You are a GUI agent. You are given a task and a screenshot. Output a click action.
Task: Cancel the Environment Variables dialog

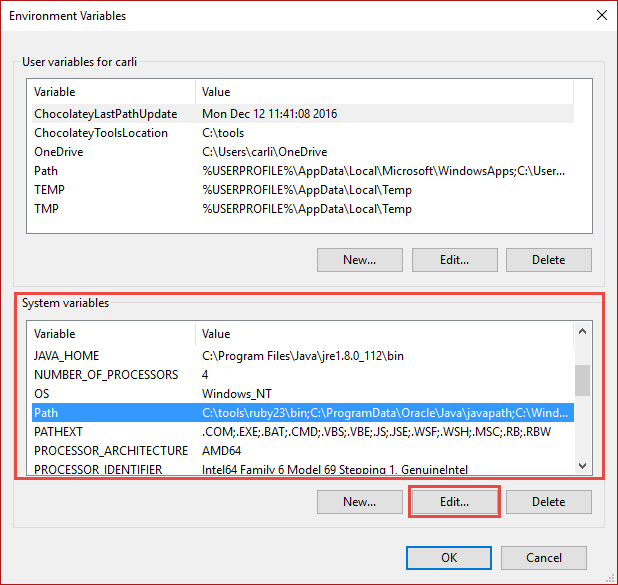(544, 557)
